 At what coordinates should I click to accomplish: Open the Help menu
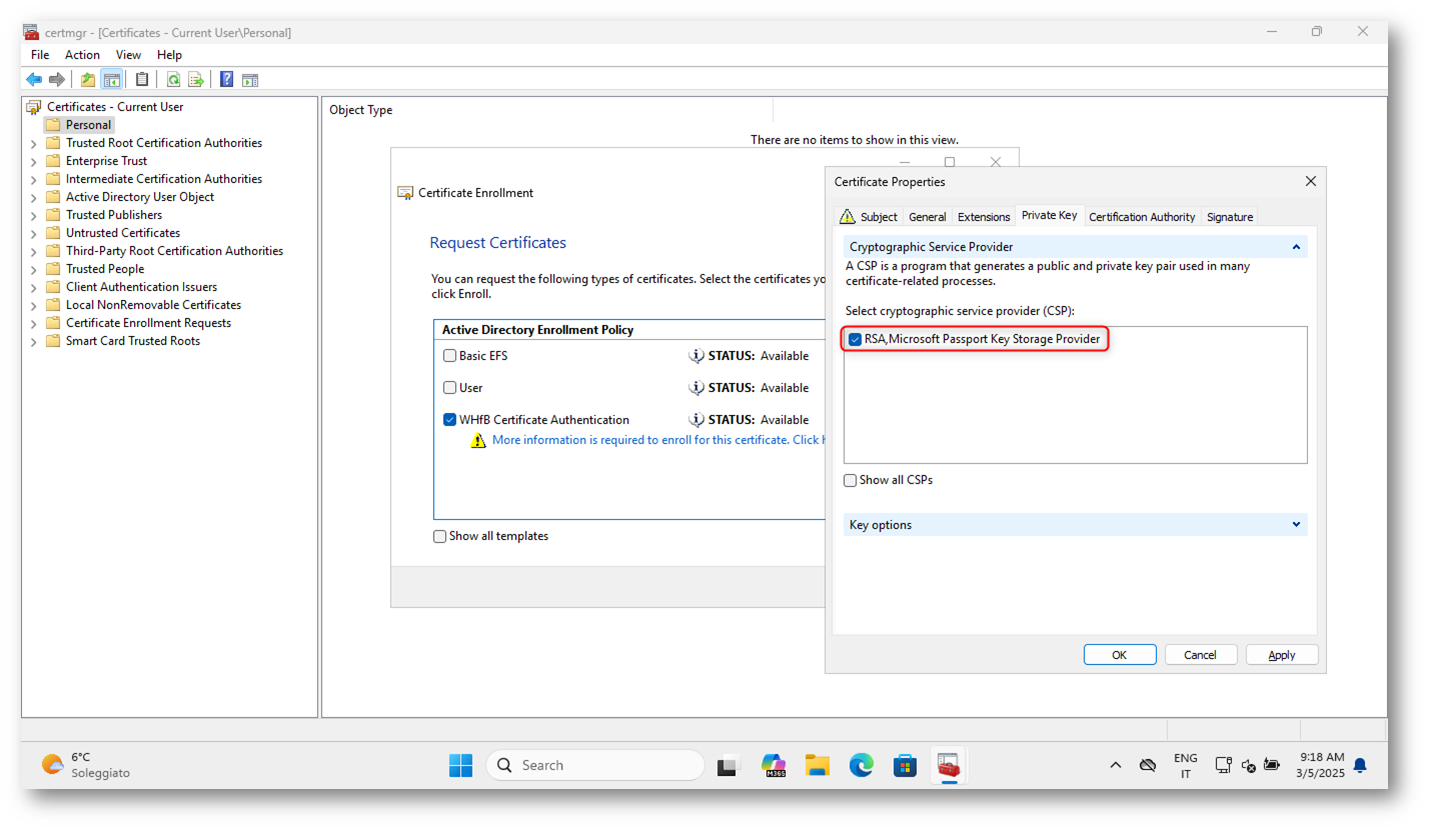click(169, 55)
